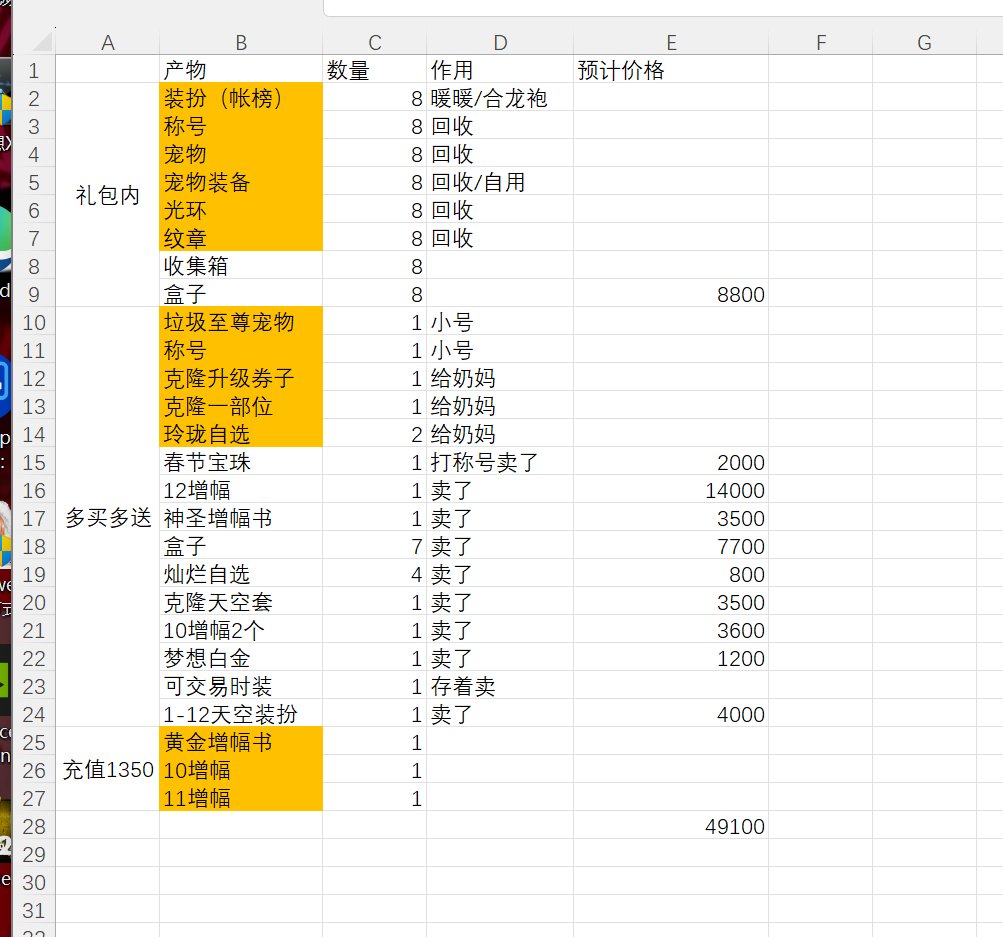Click the cell 宠物装备
1003x937 pixels.
pos(241,182)
